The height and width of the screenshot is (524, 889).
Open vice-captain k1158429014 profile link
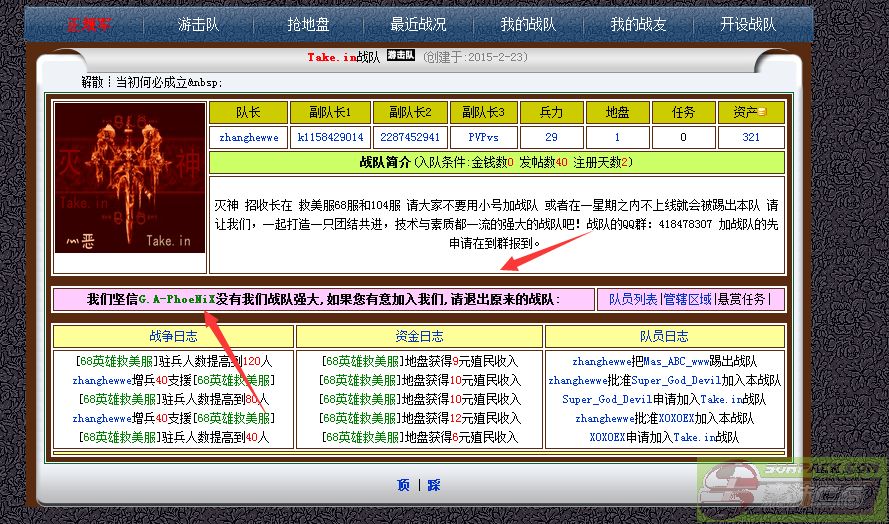[x=330, y=137]
